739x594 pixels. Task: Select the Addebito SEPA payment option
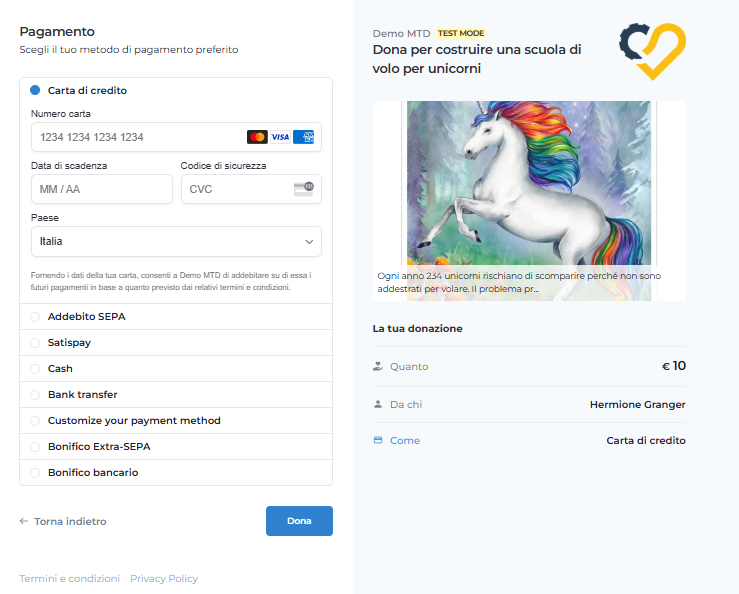click(36, 317)
